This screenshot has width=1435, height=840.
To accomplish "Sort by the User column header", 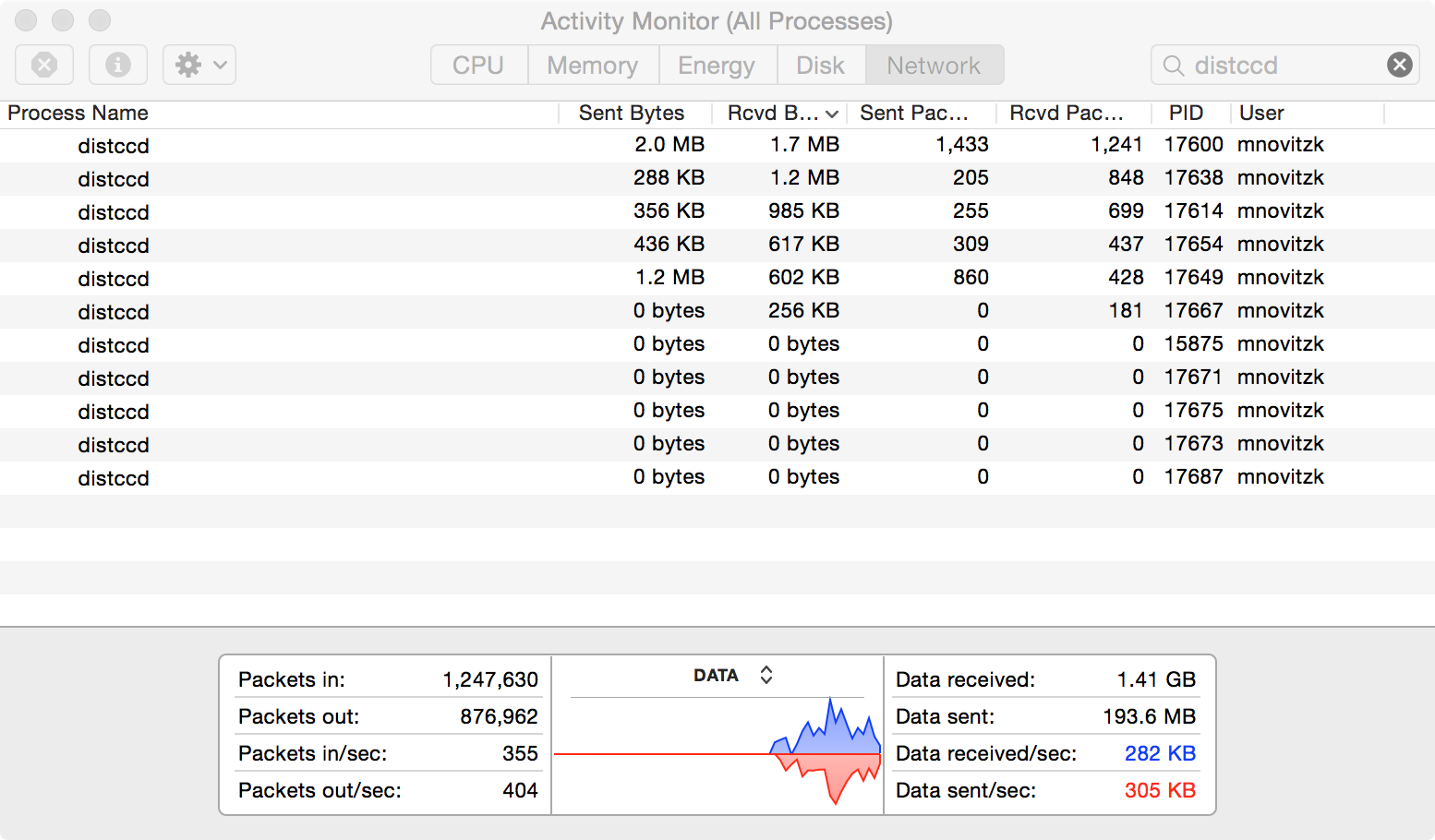I will 1261,113.
